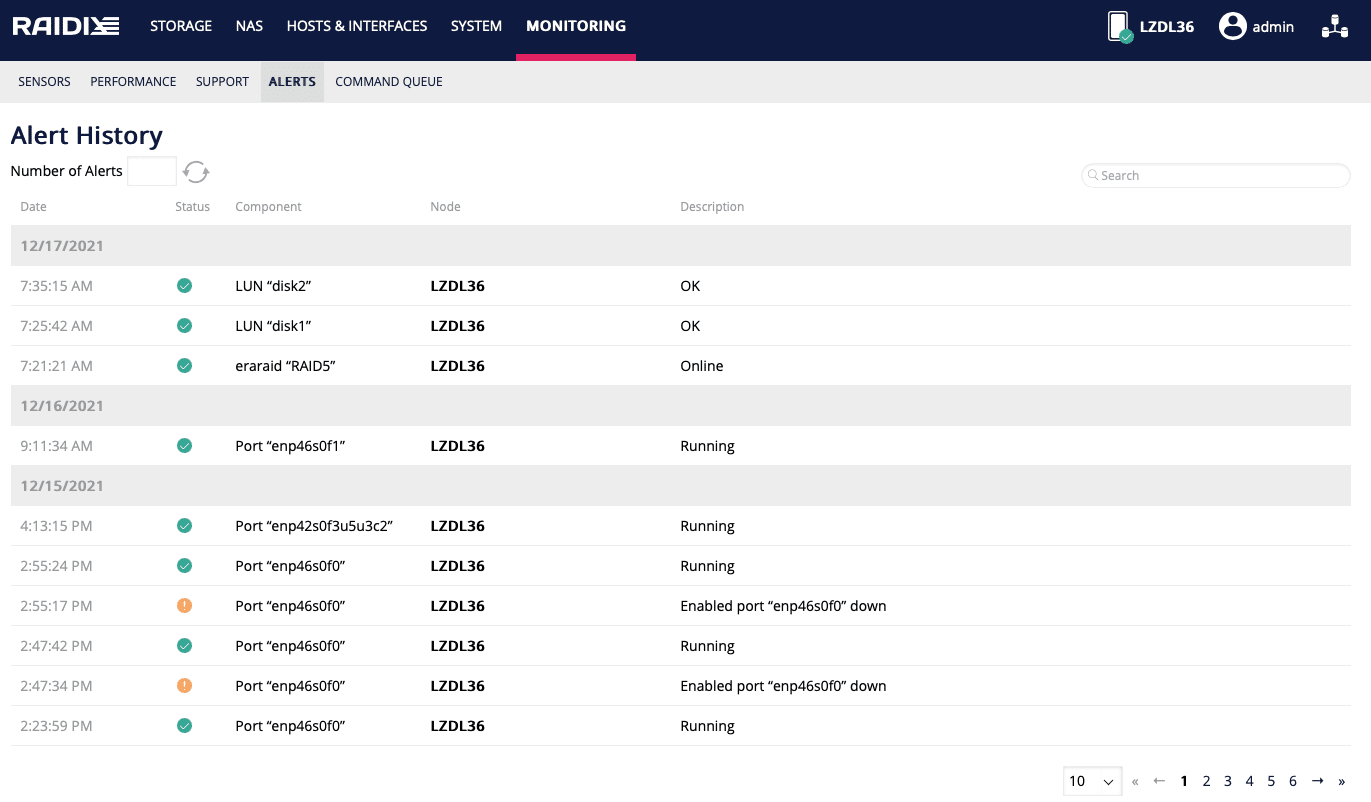Click the 7:25:42 AM timestamp

point(56,326)
